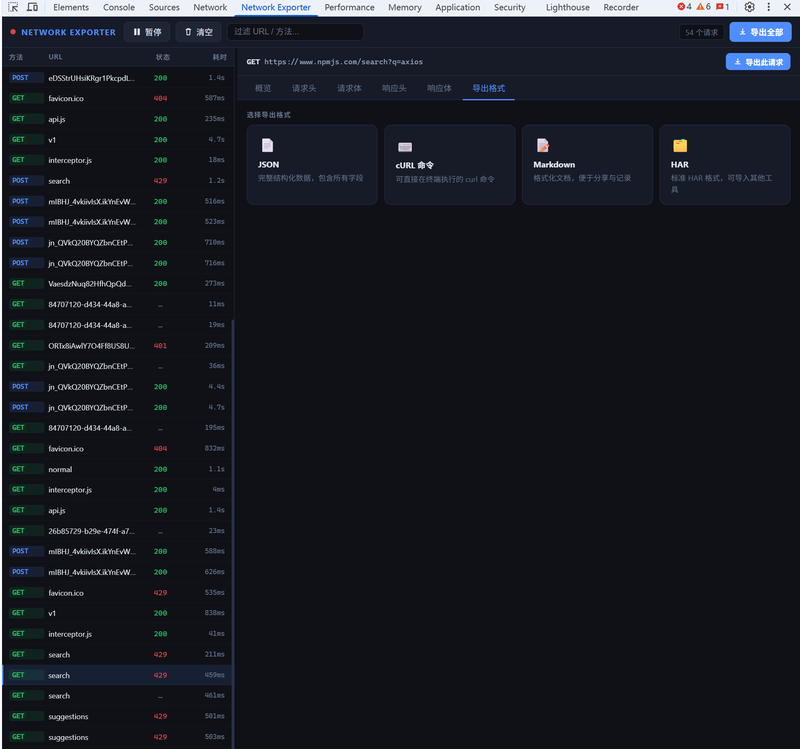Open the 响应头 response headers tab
Image resolution: width=800 pixels, height=749 pixels.
click(x=394, y=88)
